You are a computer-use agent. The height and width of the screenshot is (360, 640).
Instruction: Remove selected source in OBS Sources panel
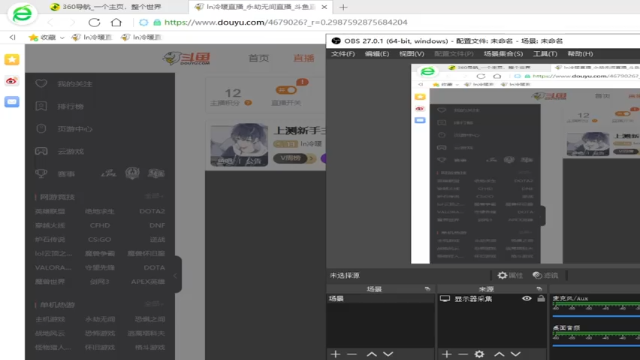point(463,354)
